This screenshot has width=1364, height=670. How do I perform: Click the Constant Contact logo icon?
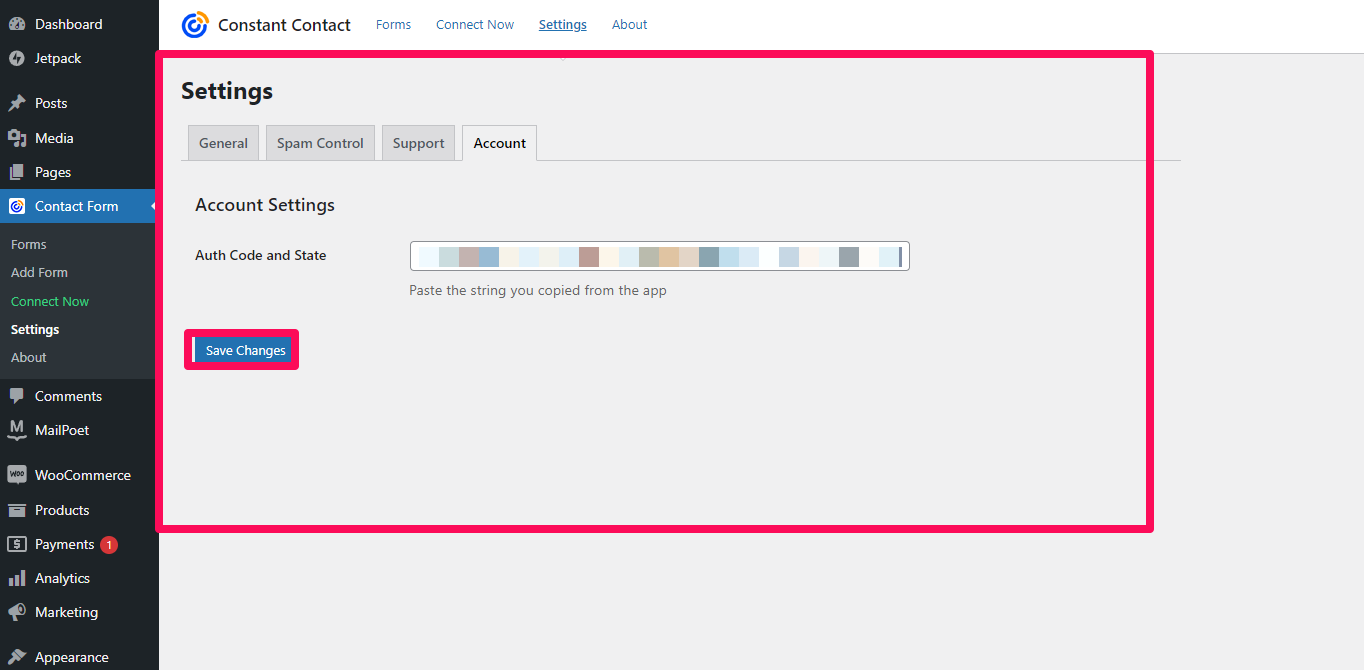pos(195,25)
